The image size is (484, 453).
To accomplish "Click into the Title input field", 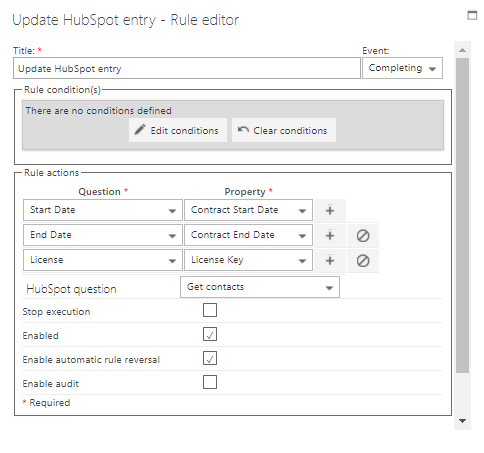I will (x=187, y=68).
